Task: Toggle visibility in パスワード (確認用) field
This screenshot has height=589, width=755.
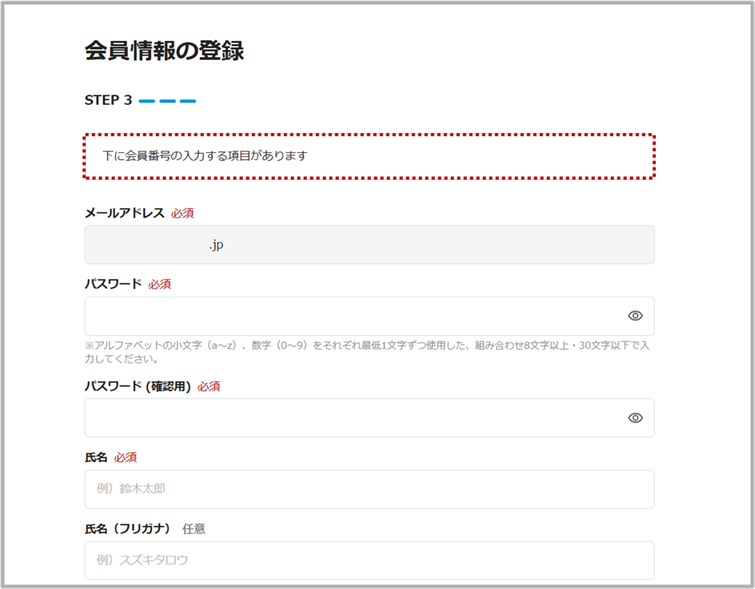Action: (635, 418)
